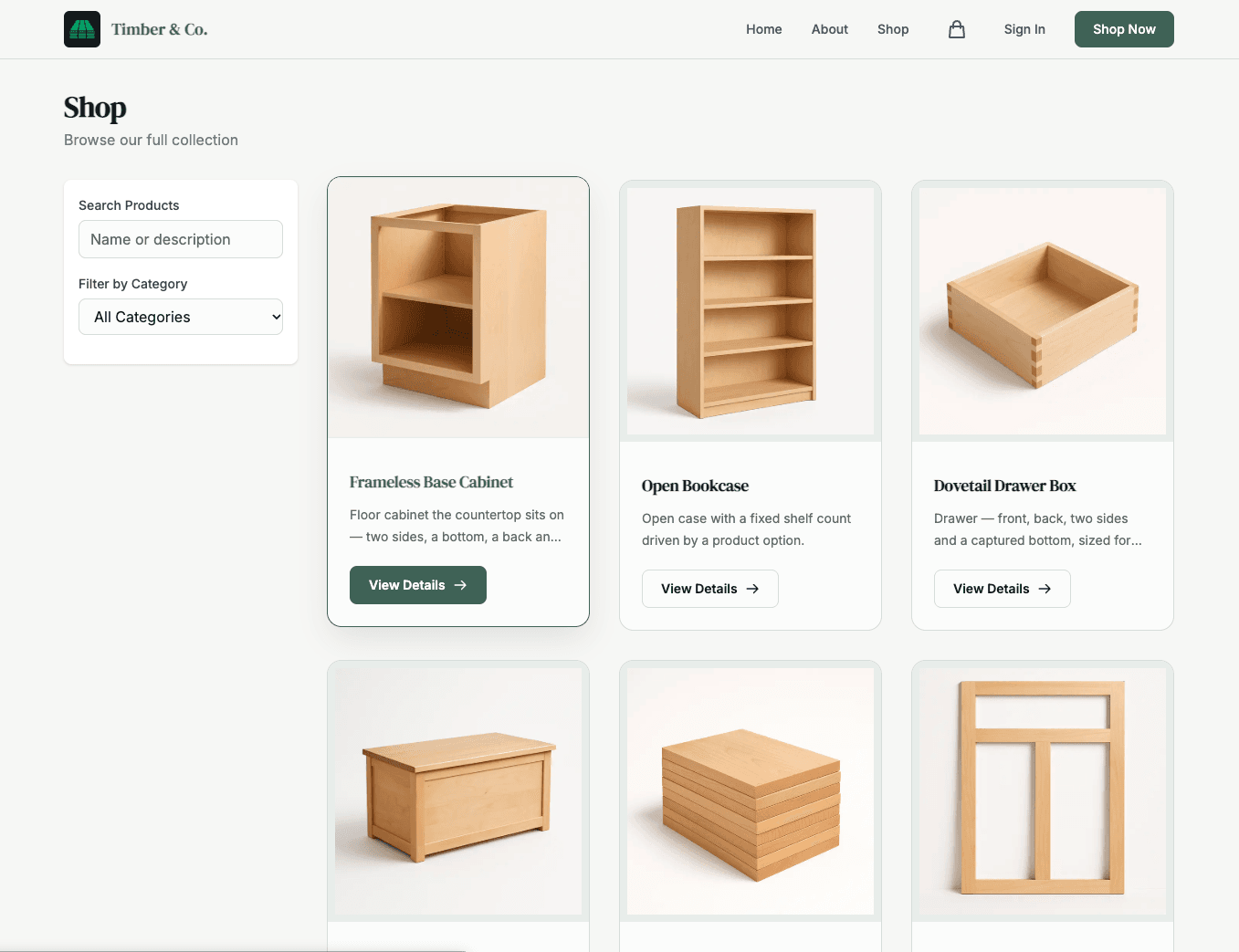Select the stacked wood panels image

751,791
